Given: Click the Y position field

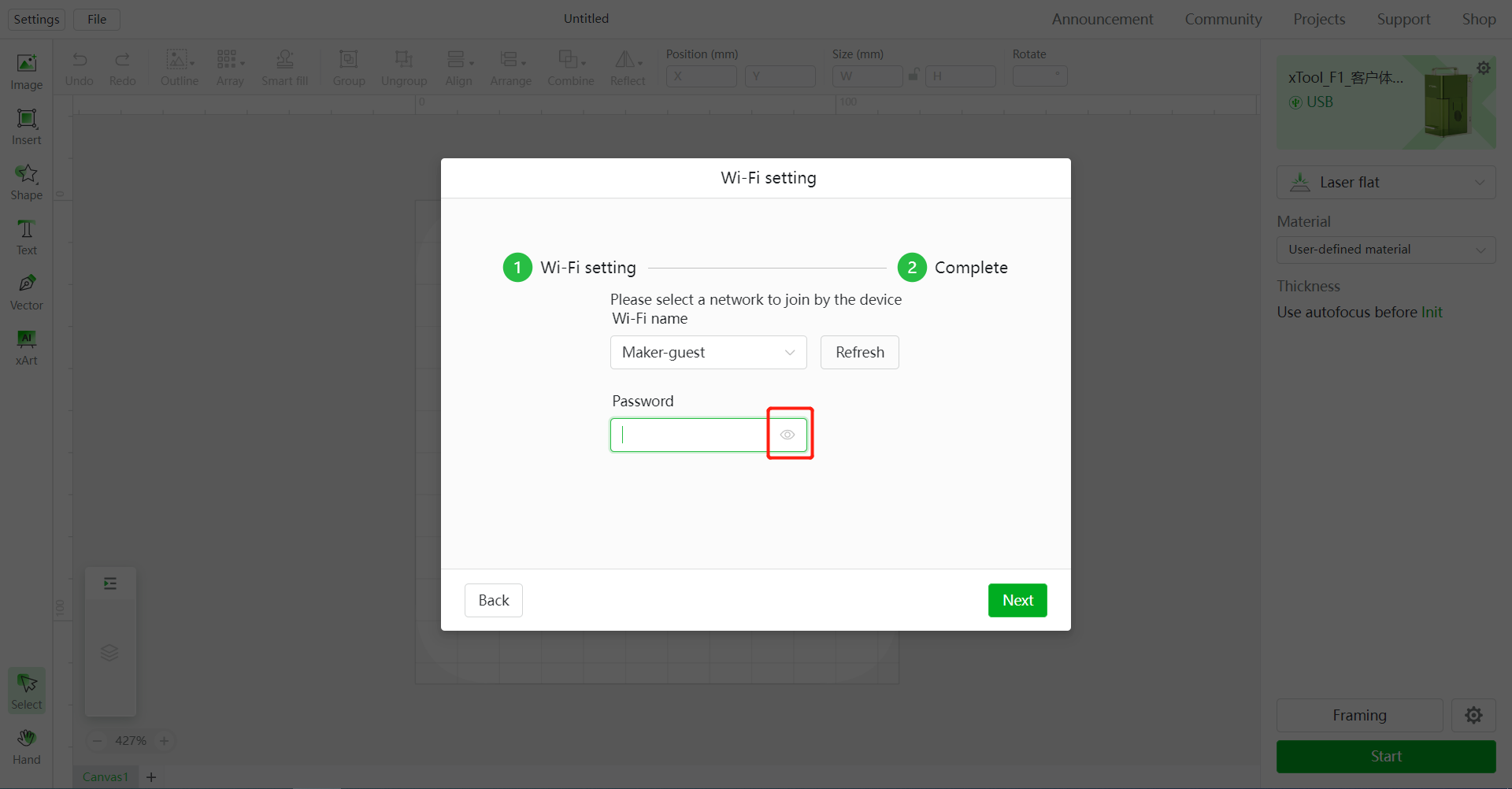Looking at the screenshot, I should point(780,76).
